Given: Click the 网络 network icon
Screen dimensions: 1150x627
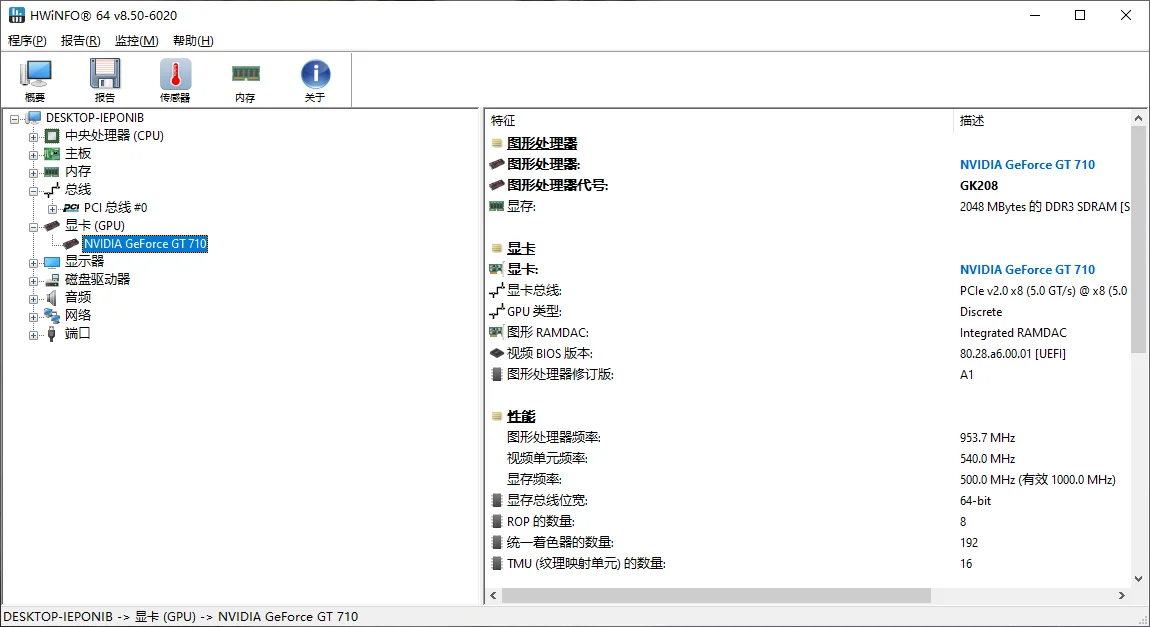Looking at the screenshot, I should 52,315.
